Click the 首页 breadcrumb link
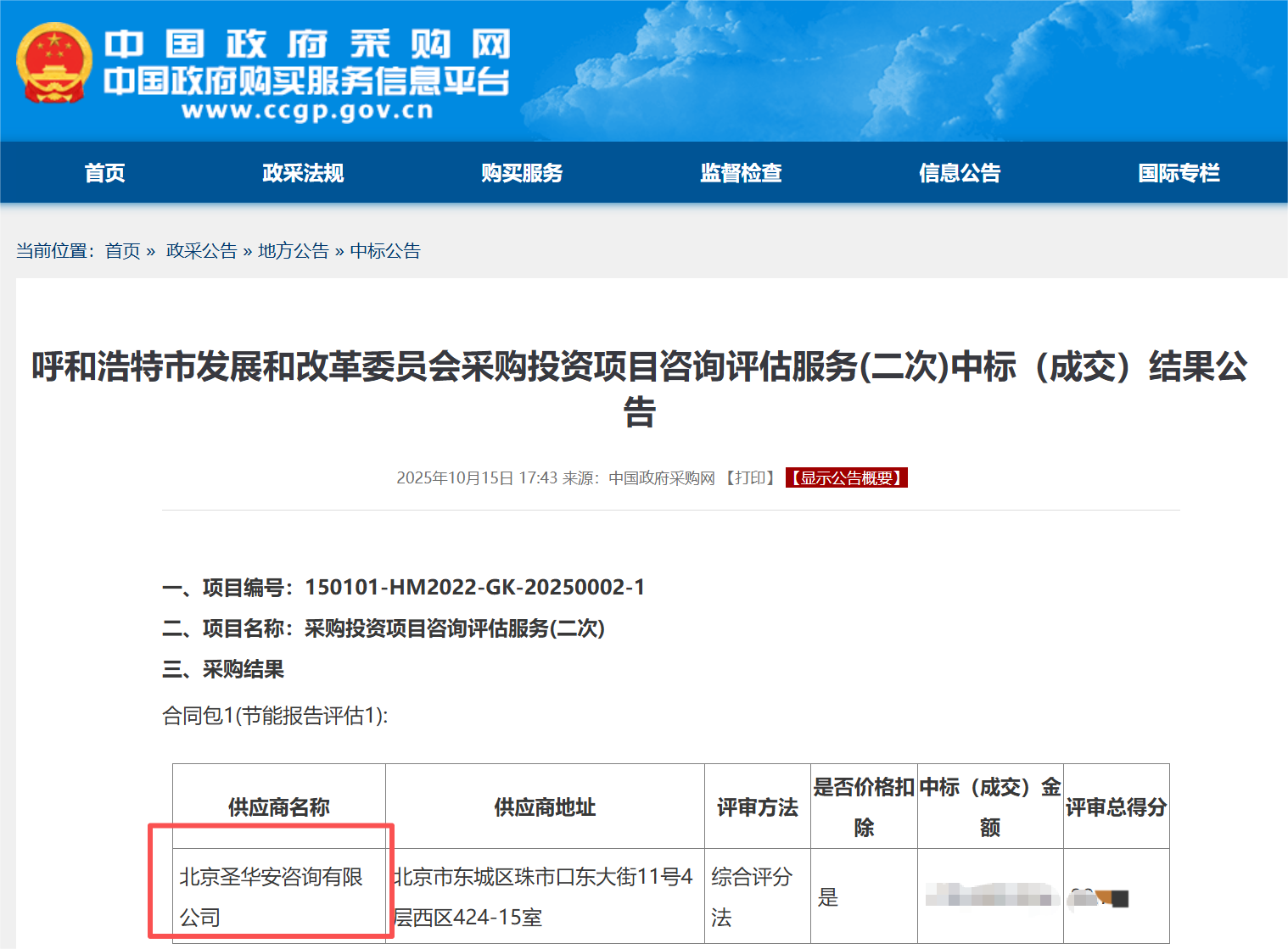The width and height of the screenshot is (1288, 949). pyautogui.click(x=122, y=251)
